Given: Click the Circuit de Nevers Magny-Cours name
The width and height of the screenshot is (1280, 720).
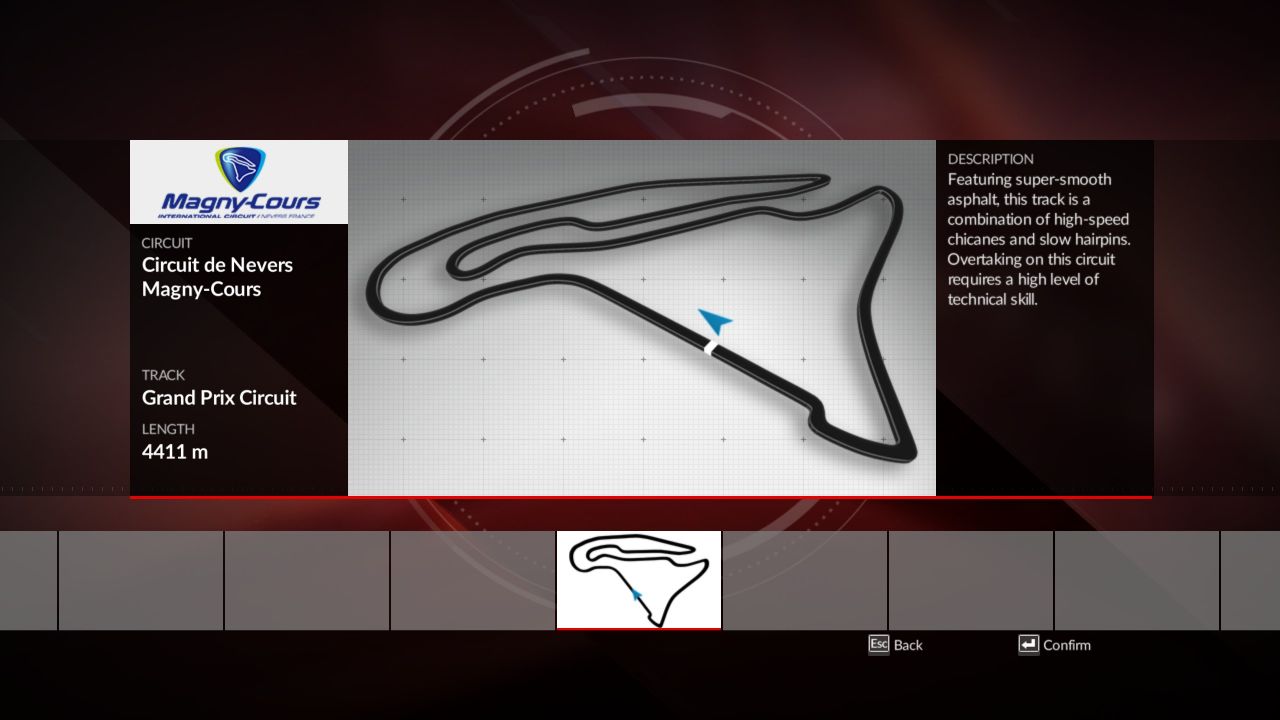Looking at the screenshot, I should (217, 277).
